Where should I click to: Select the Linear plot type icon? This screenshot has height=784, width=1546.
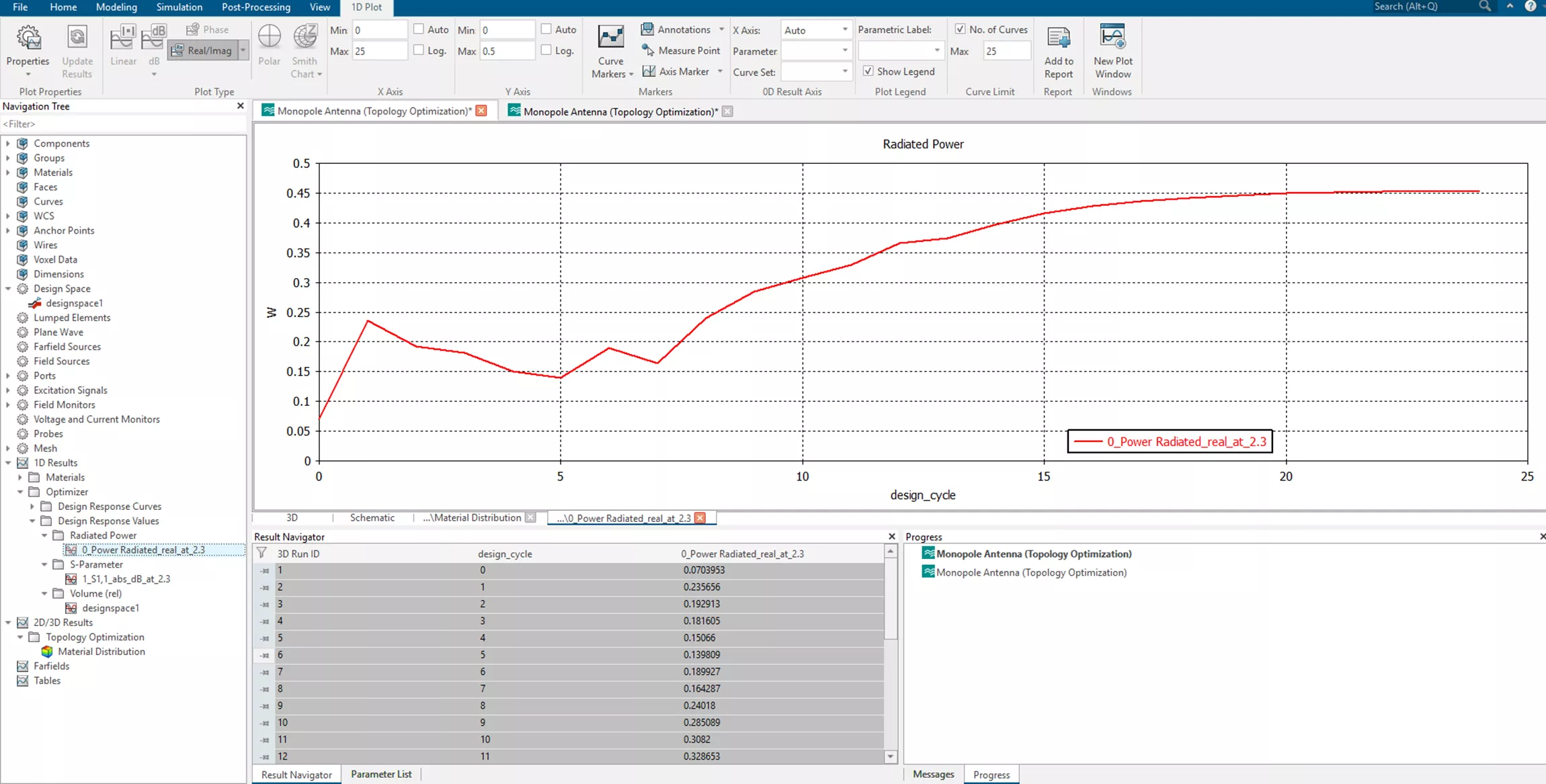(x=123, y=44)
